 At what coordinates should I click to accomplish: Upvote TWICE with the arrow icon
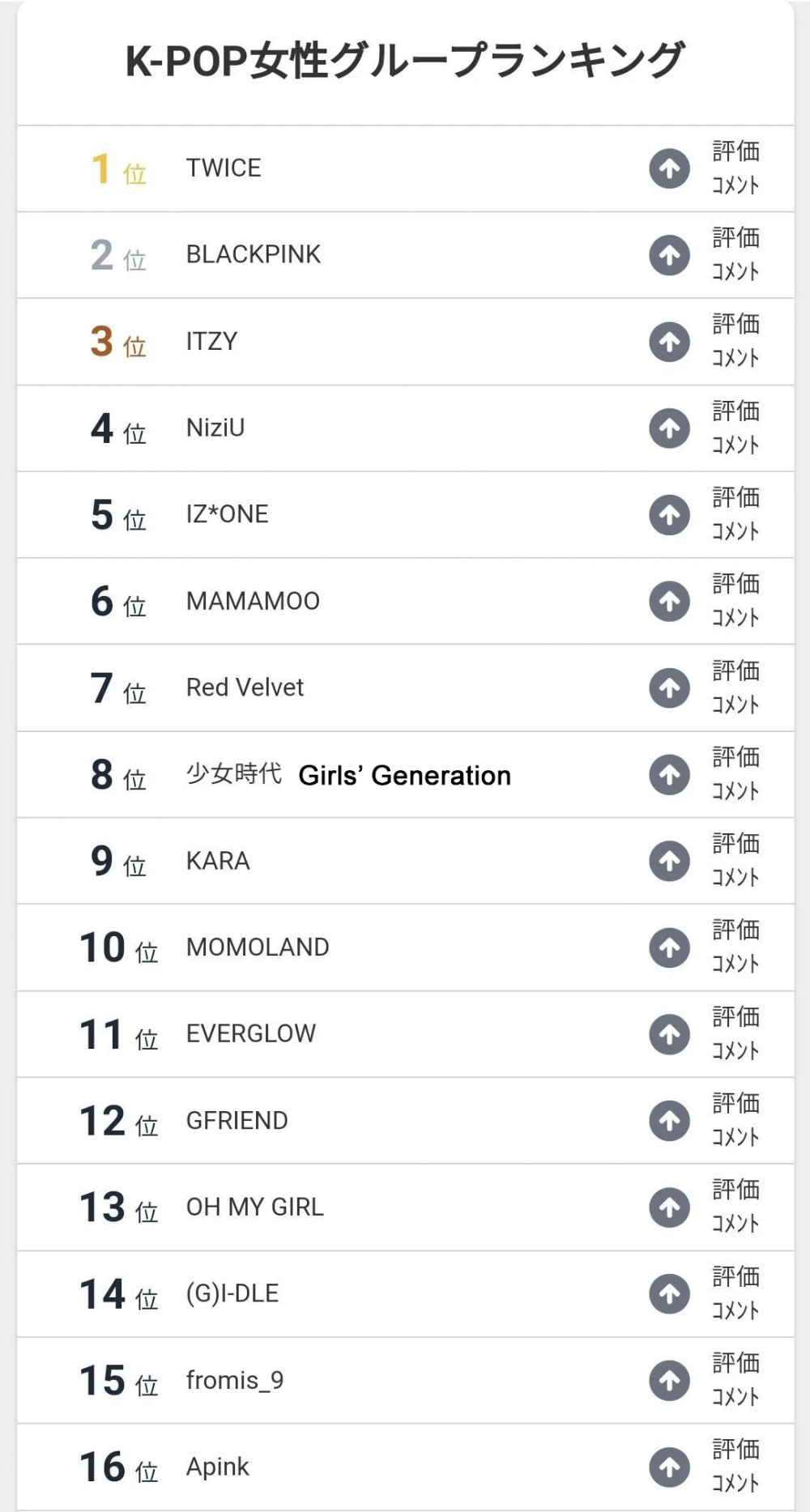pos(669,168)
